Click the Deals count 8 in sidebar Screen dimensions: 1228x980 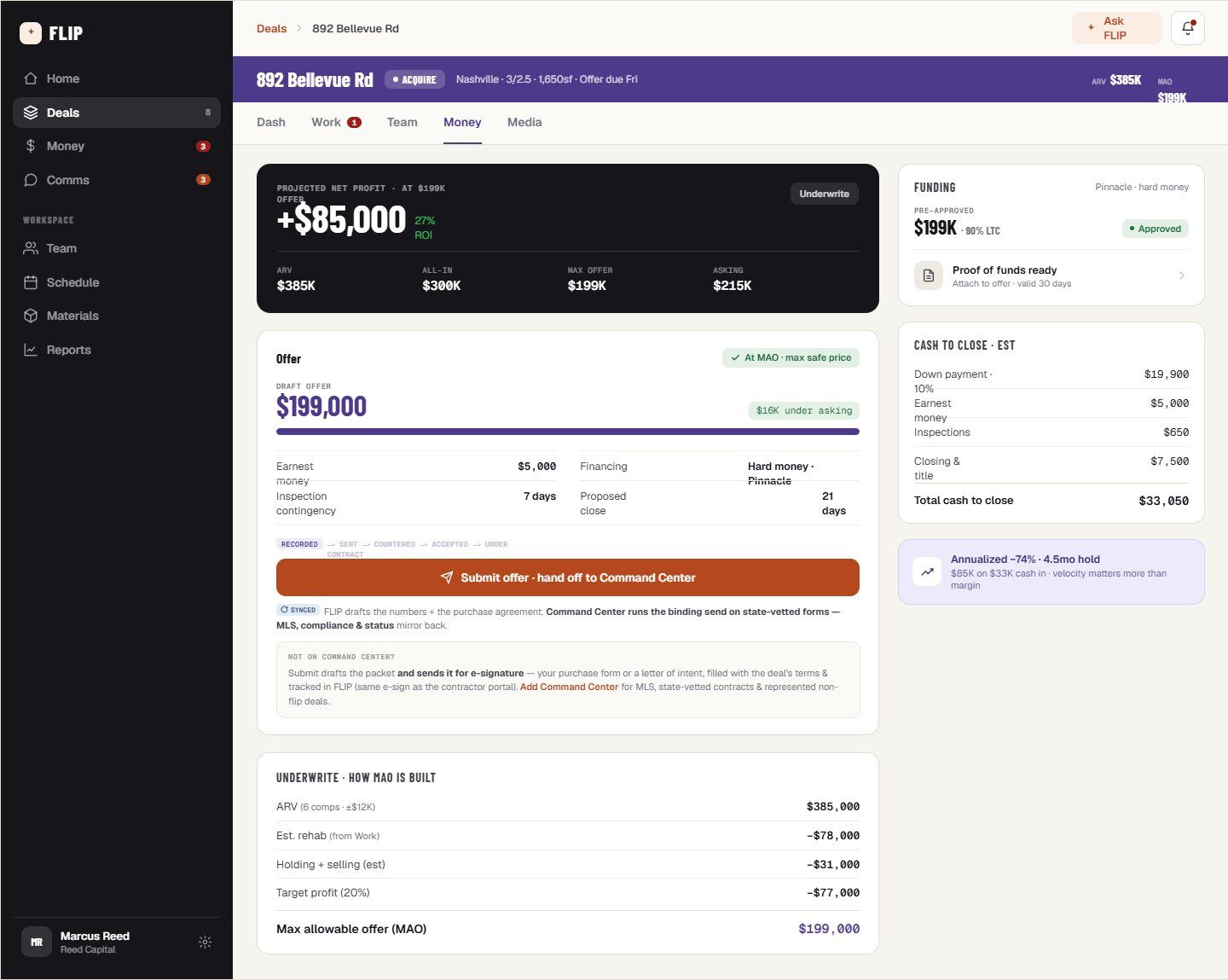[x=208, y=113]
